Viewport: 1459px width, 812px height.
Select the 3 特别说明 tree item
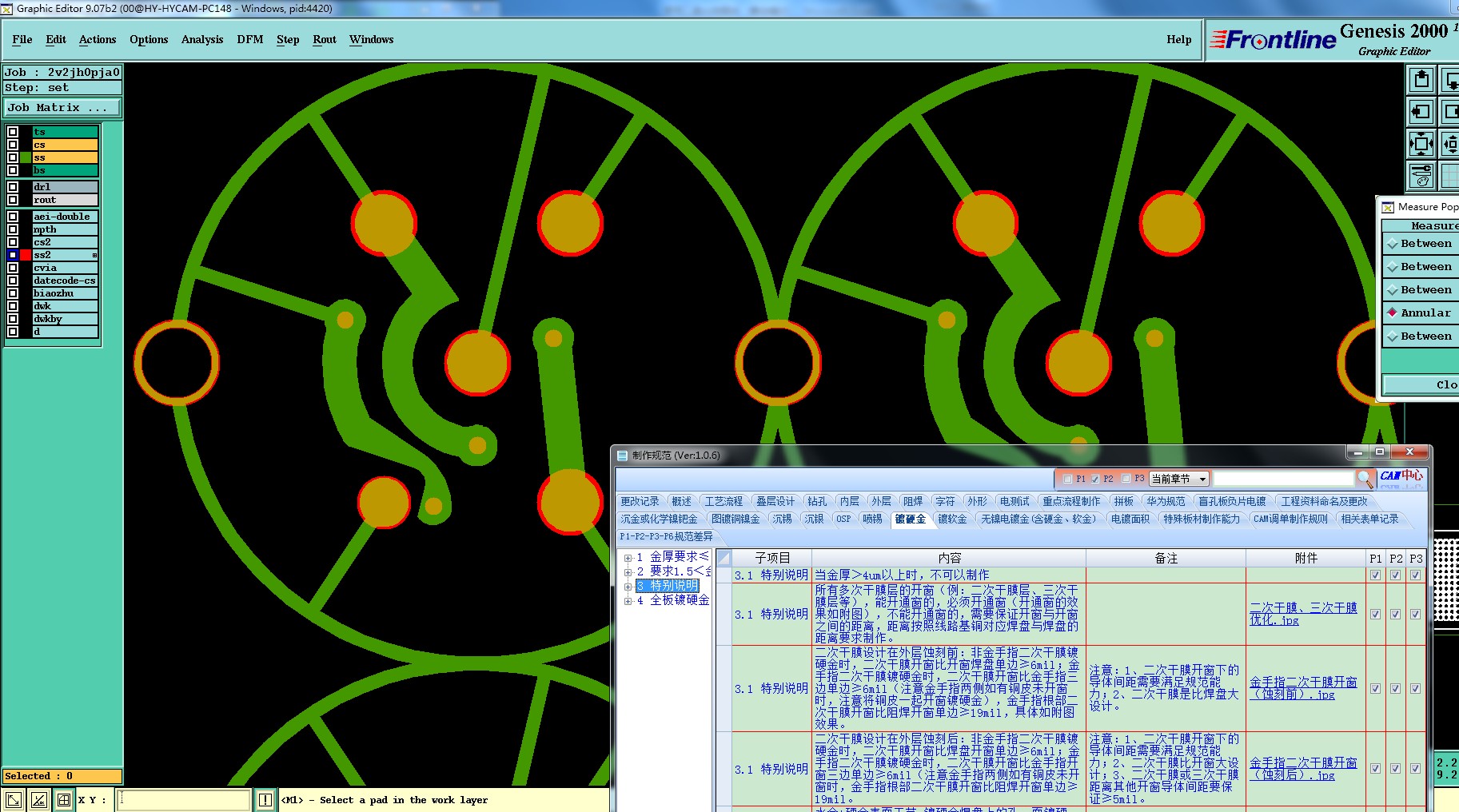[x=668, y=586]
